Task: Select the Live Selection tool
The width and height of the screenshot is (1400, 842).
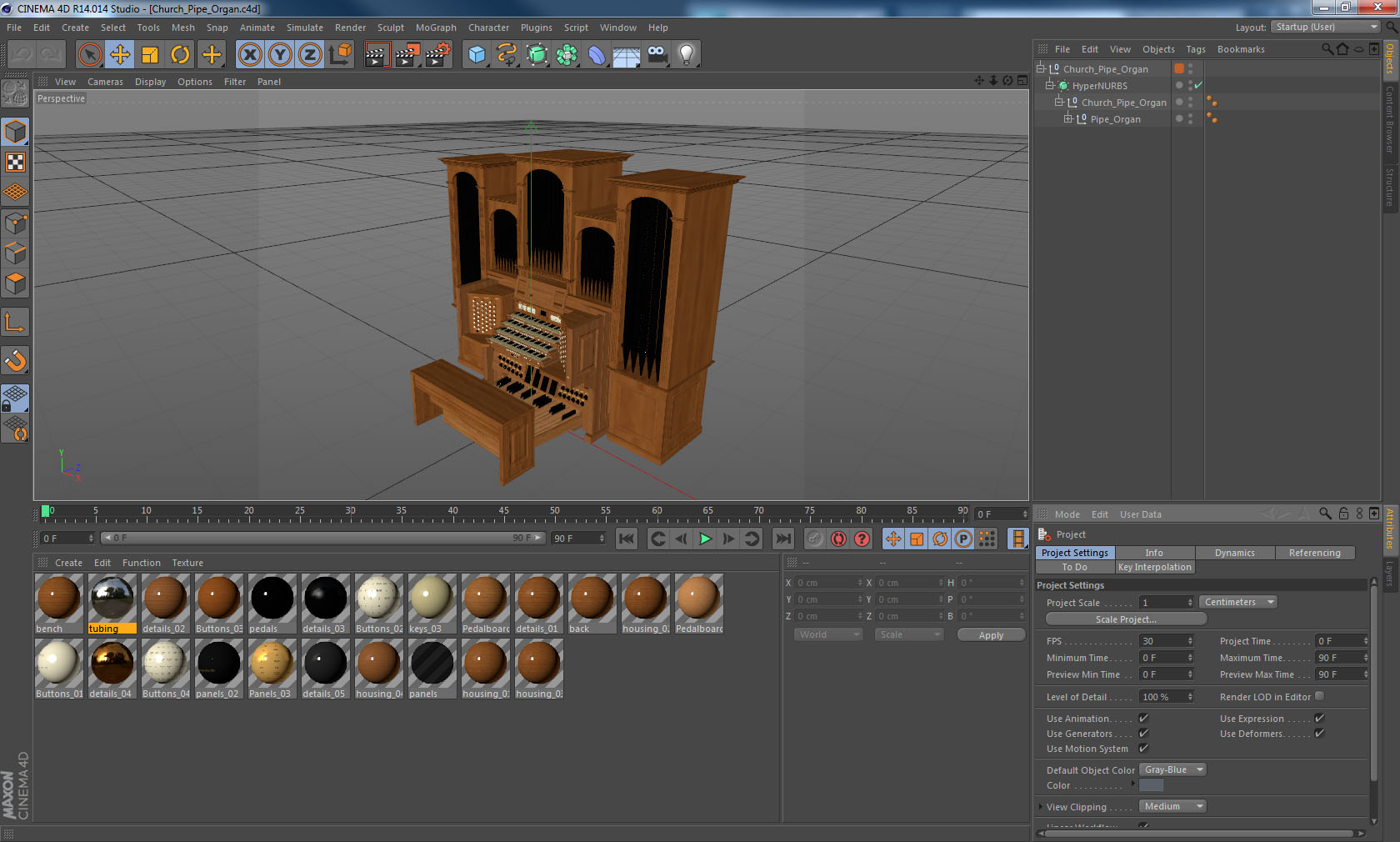Action: (90, 55)
